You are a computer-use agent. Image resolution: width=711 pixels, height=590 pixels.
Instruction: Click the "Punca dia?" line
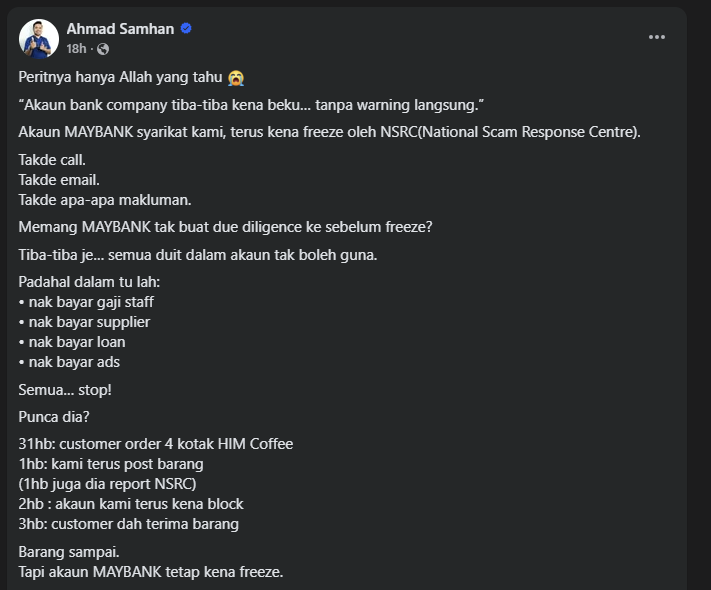coord(54,416)
